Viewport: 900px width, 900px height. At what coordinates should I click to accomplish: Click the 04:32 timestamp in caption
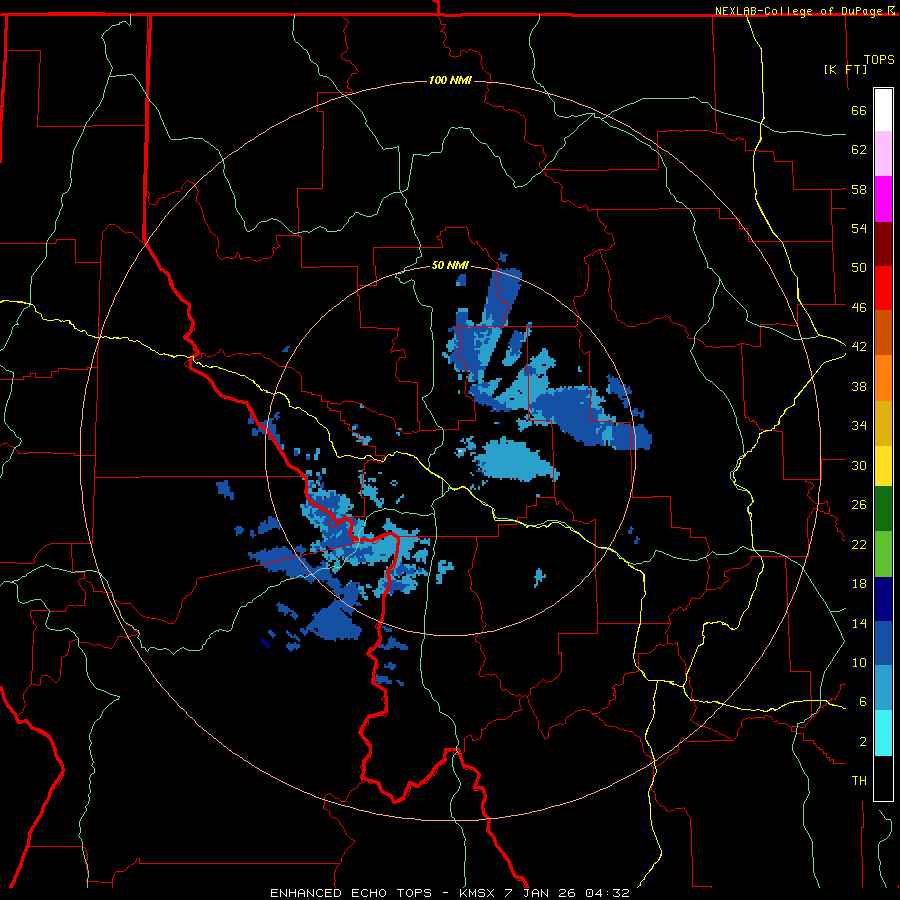tap(607, 893)
